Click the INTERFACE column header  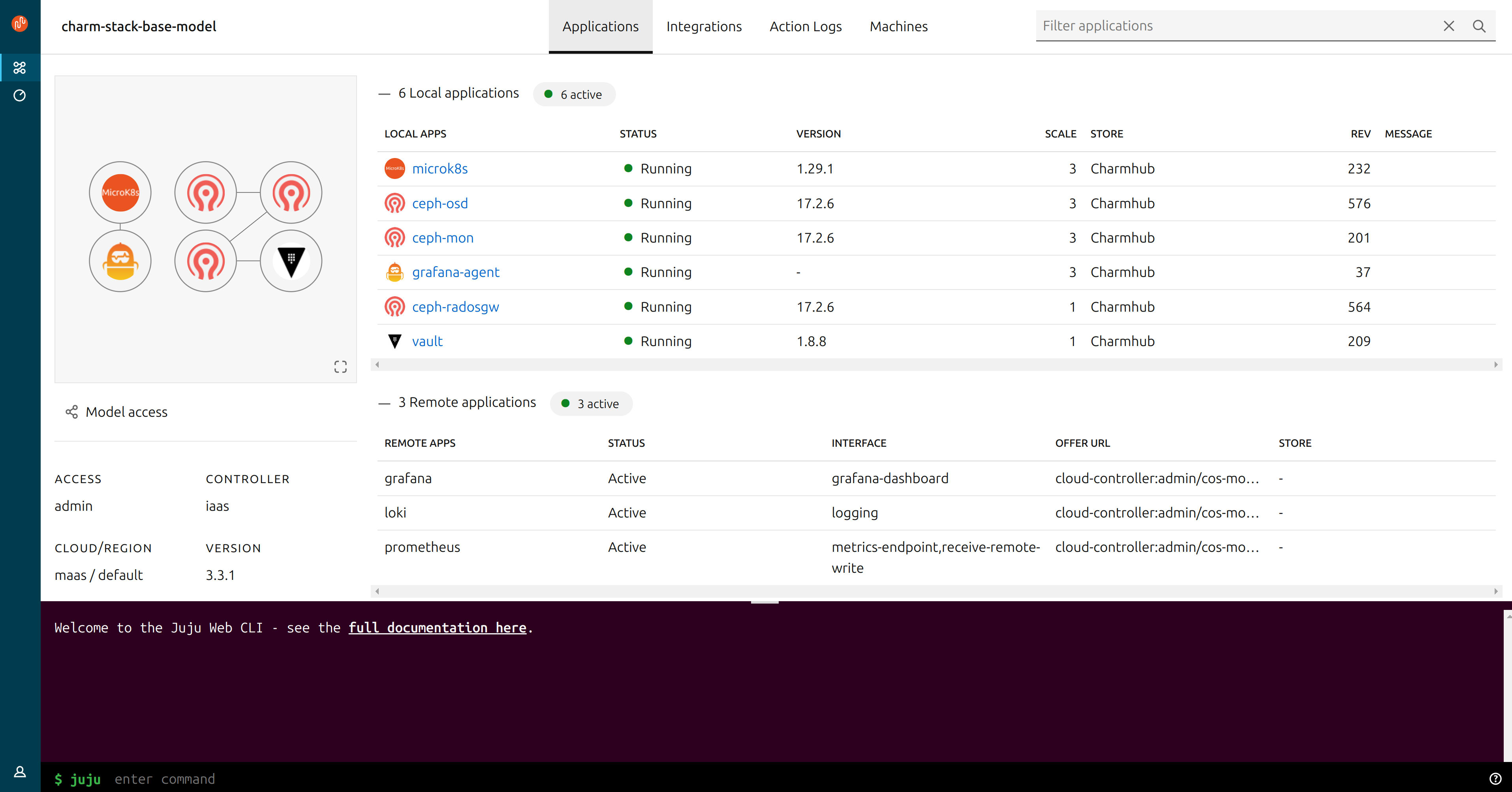pyautogui.click(x=859, y=443)
